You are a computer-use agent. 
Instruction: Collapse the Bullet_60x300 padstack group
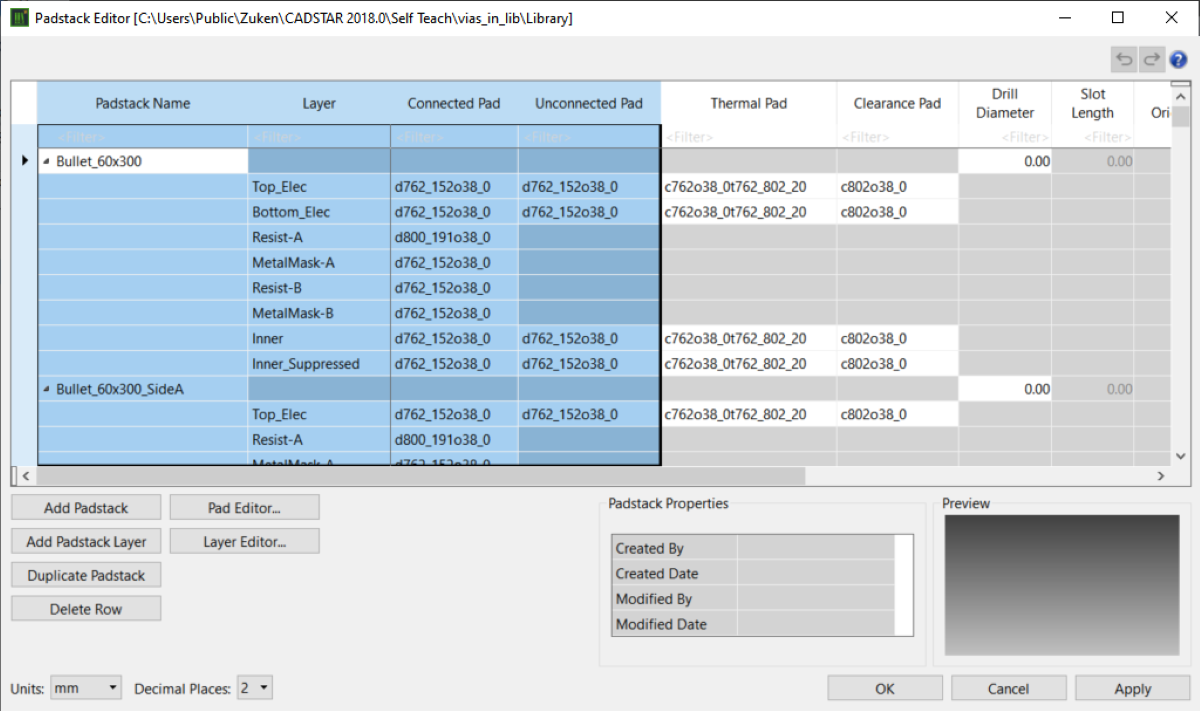[47, 161]
